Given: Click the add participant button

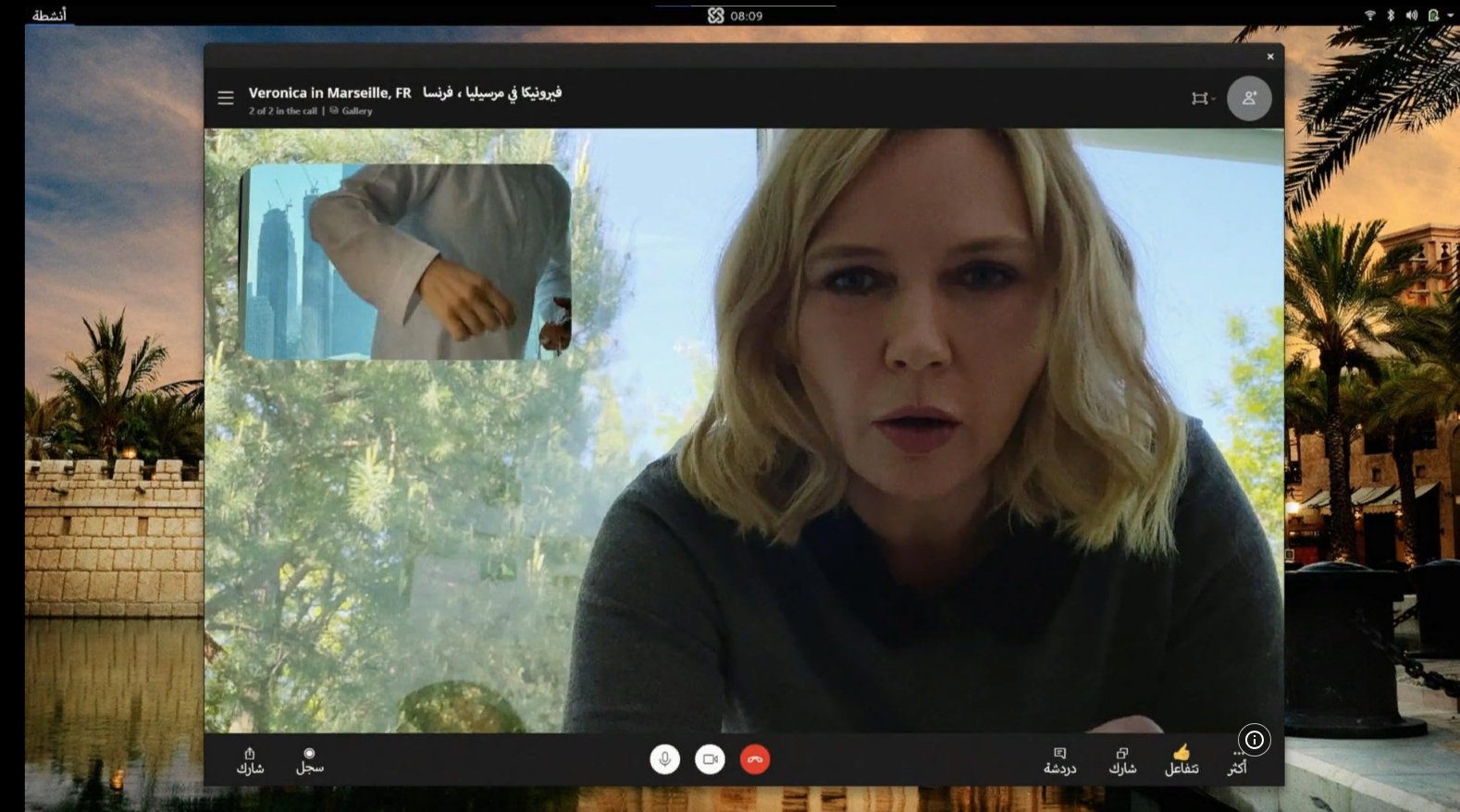Looking at the screenshot, I should 1249,98.
